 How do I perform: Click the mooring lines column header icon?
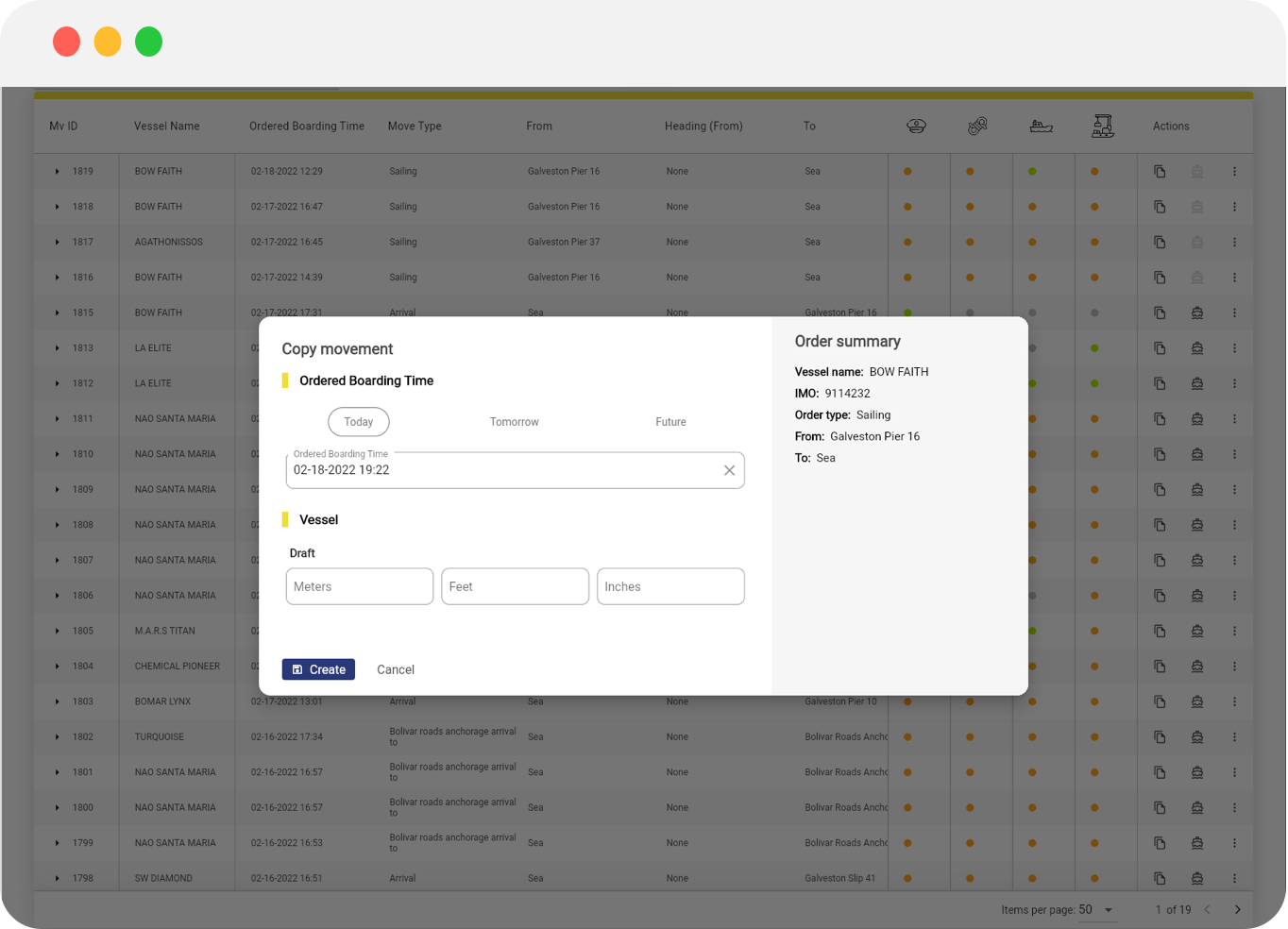pos(977,125)
